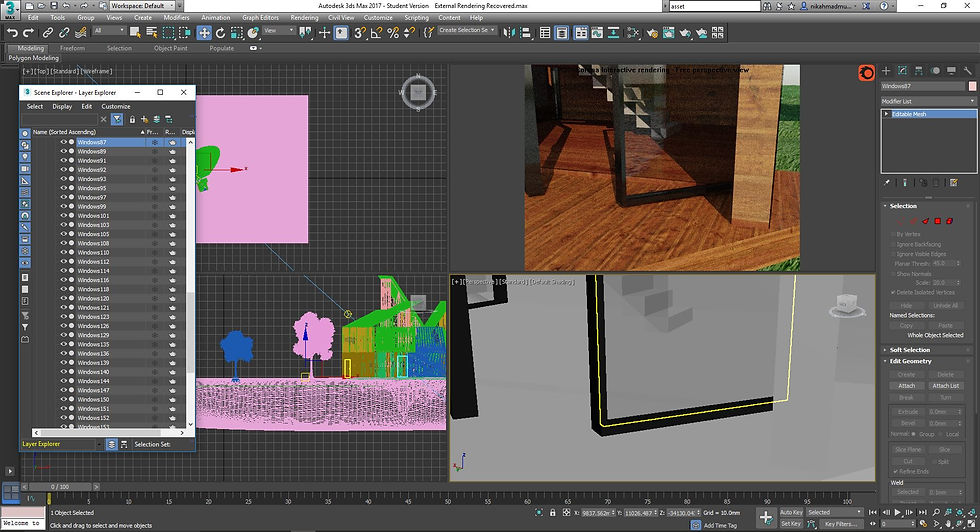Click the Key Filters button
980x532 pixels.
[839, 524]
